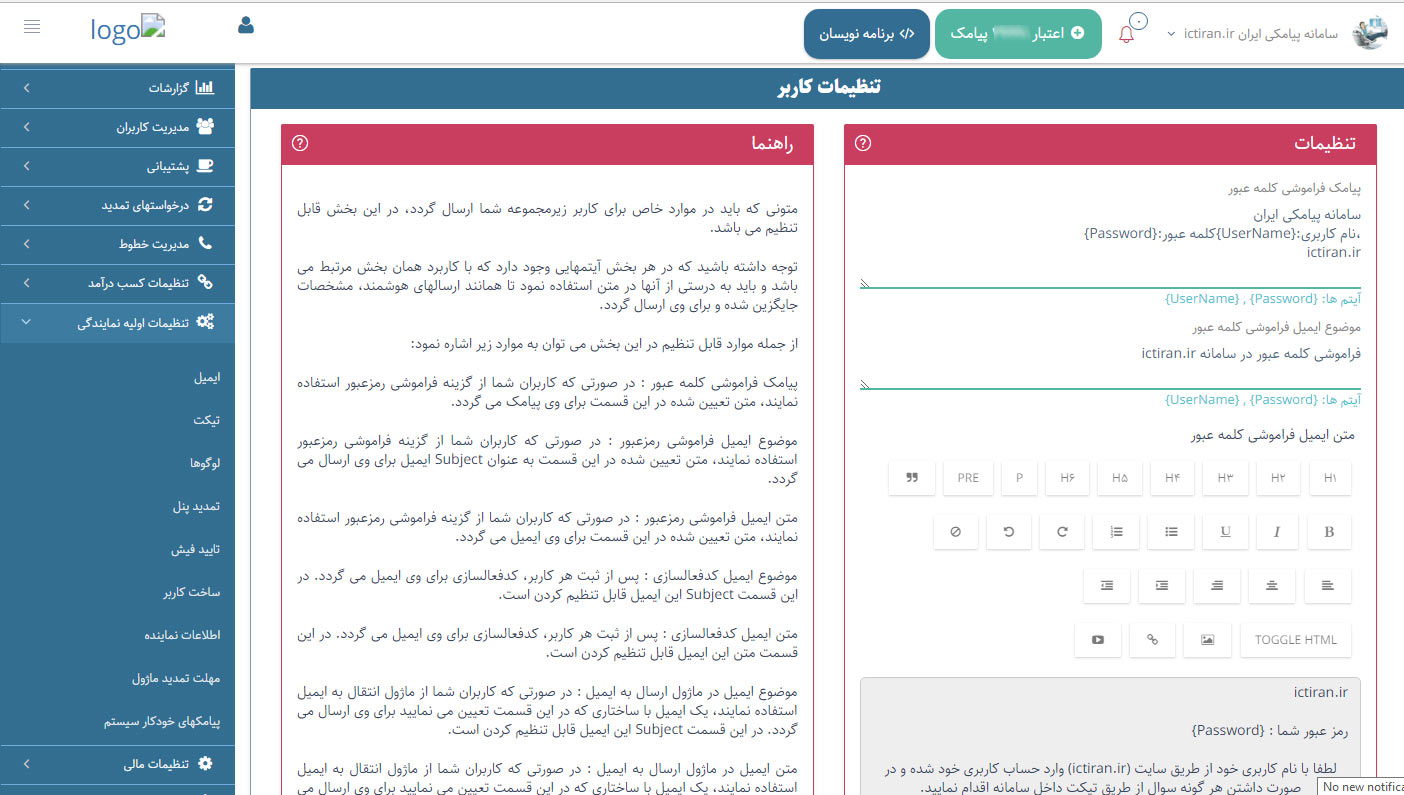Collapse the تنظیمات اولیه نمایندگی section
This screenshot has height=795, width=1404.
[117, 323]
